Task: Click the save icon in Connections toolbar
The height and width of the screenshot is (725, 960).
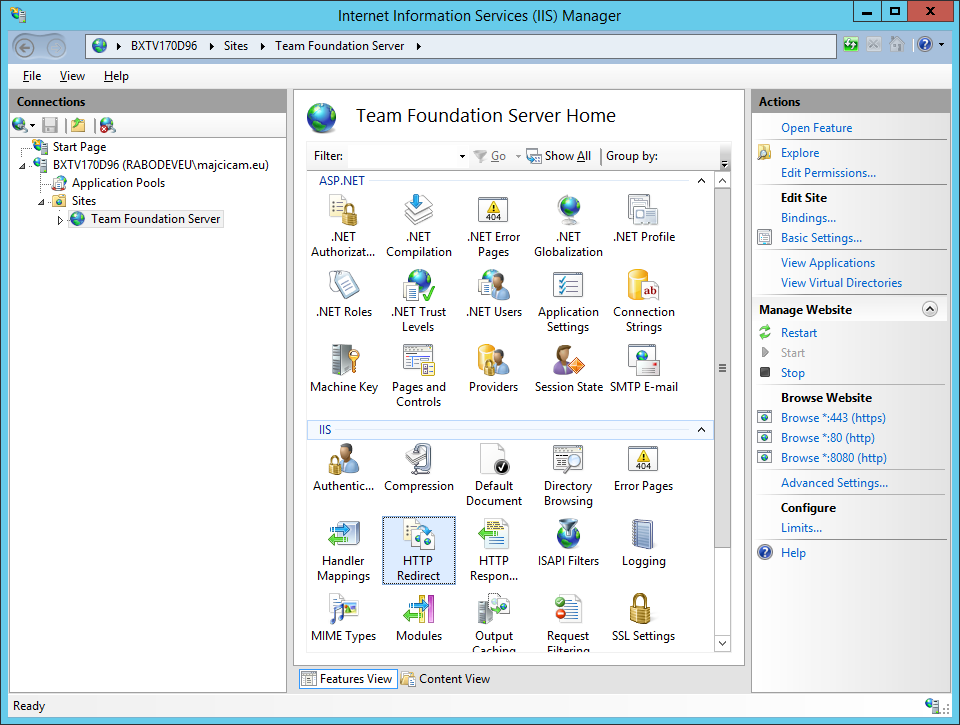Action: pos(50,125)
